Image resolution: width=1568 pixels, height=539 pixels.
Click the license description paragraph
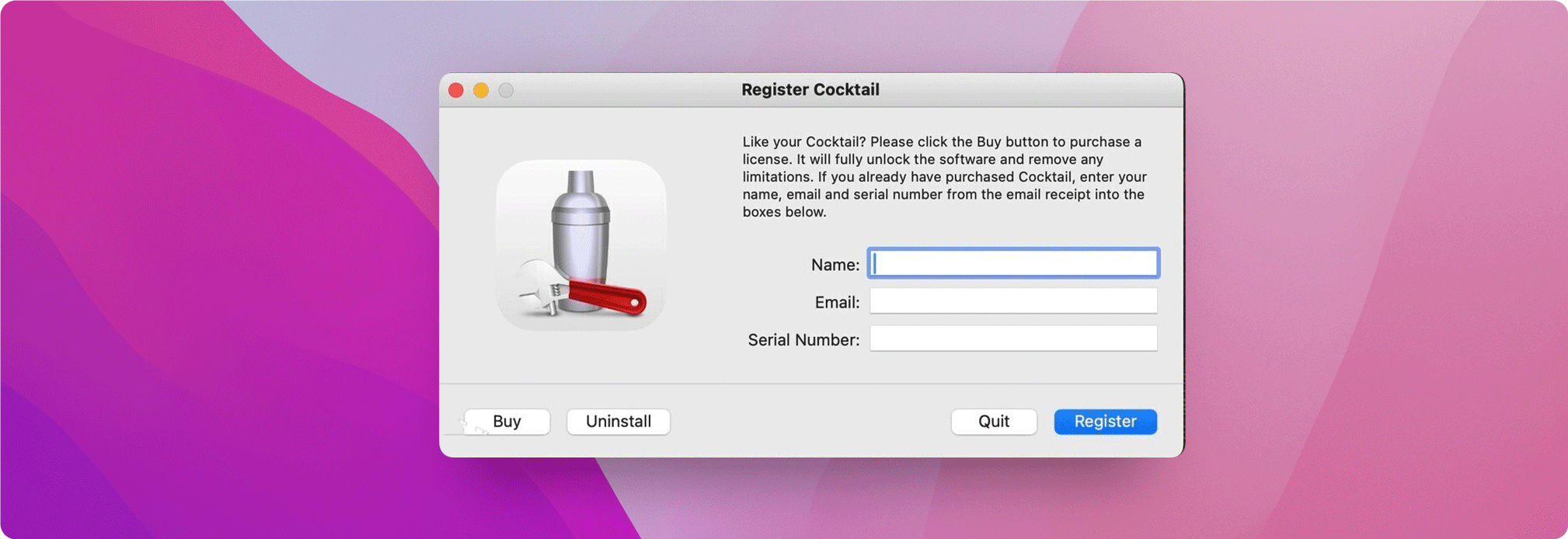[x=944, y=177]
